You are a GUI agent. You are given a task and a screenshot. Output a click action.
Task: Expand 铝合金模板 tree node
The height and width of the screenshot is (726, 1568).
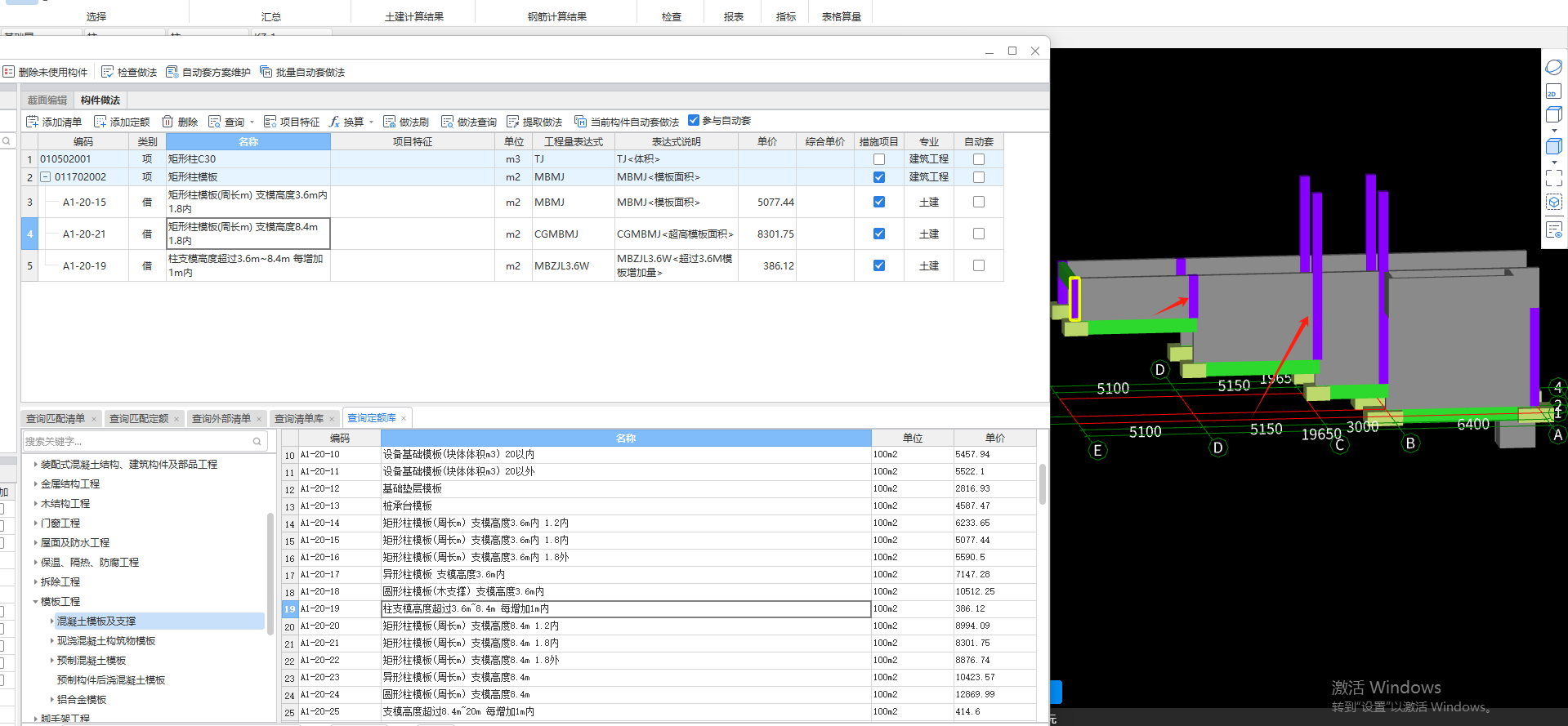52,700
